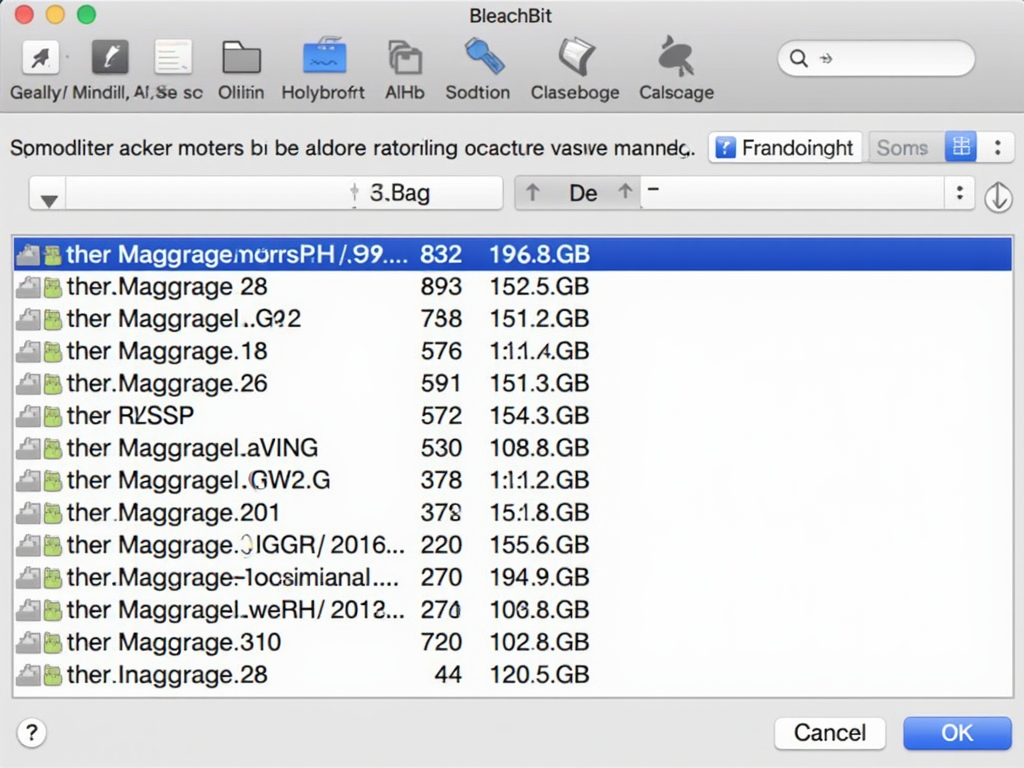Click the count value 44
1024x768 pixels.
(448, 675)
